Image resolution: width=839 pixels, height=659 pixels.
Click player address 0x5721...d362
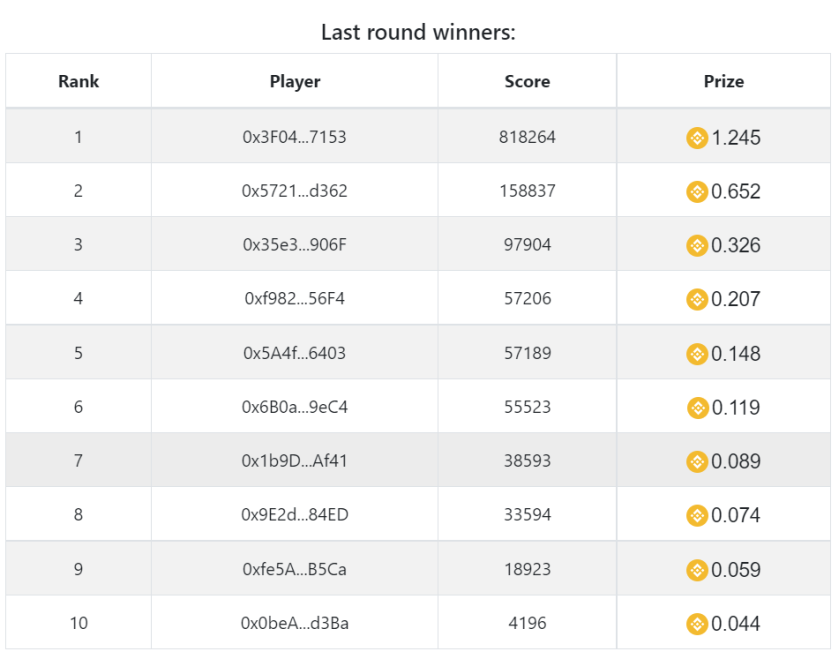coord(294,191)
